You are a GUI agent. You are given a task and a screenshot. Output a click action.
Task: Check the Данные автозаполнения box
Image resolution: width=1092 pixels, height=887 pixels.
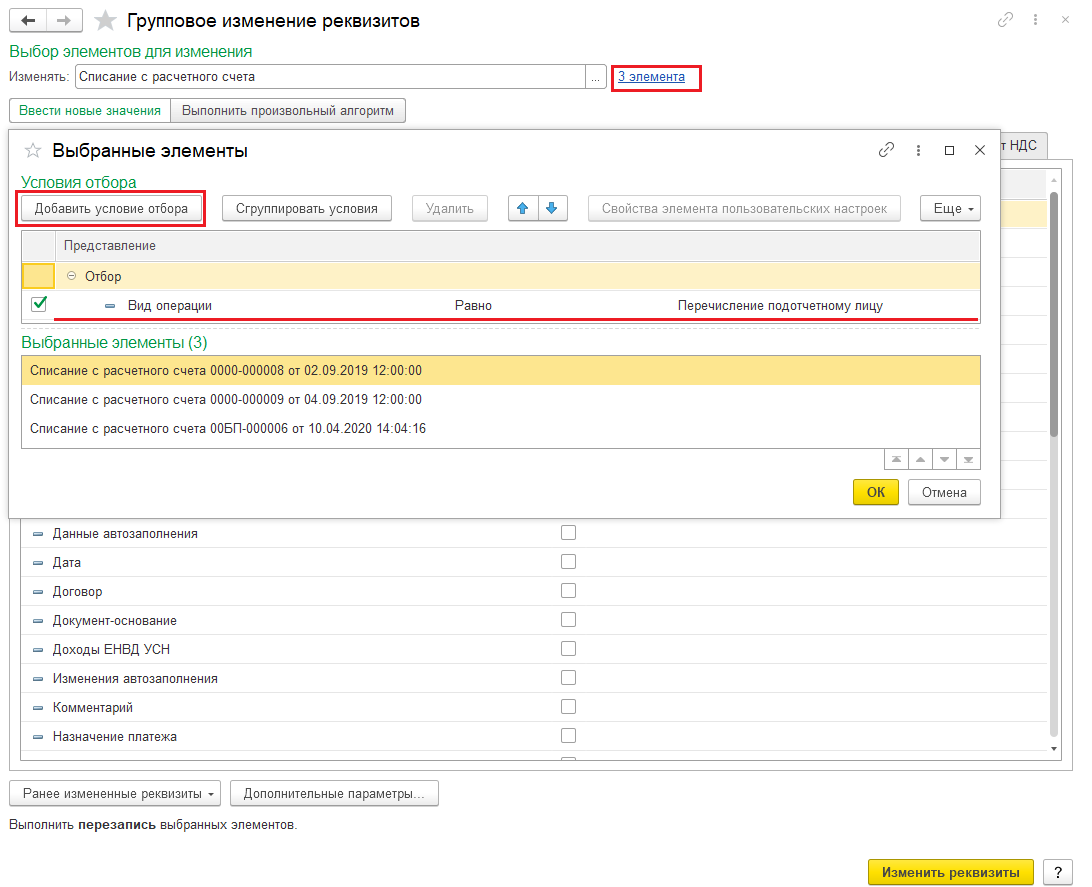click(568, 533)
